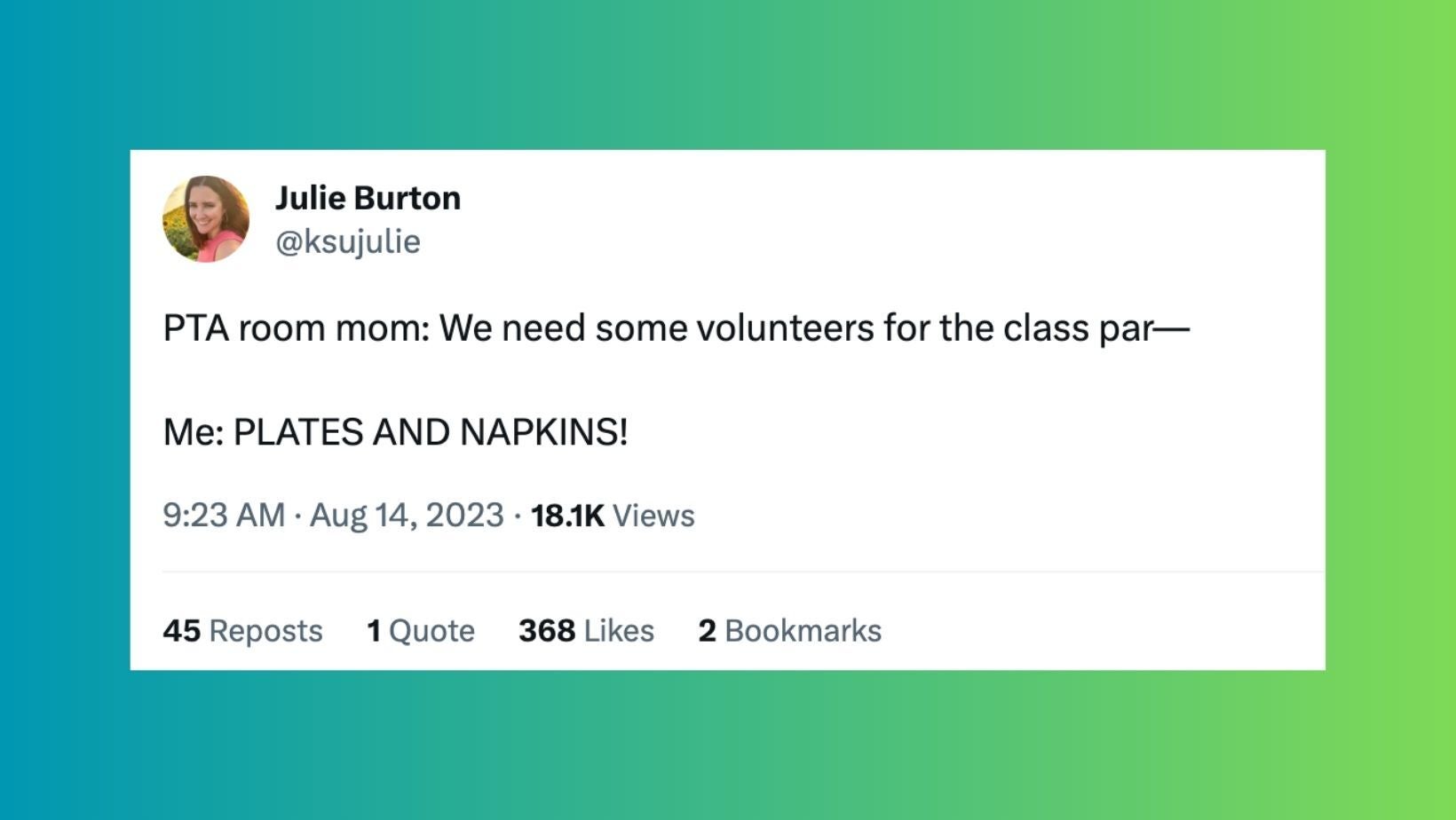Click the 368 likes count number
The width and height of the screenshot is (1456, 820).
click(x=547, y=631)
